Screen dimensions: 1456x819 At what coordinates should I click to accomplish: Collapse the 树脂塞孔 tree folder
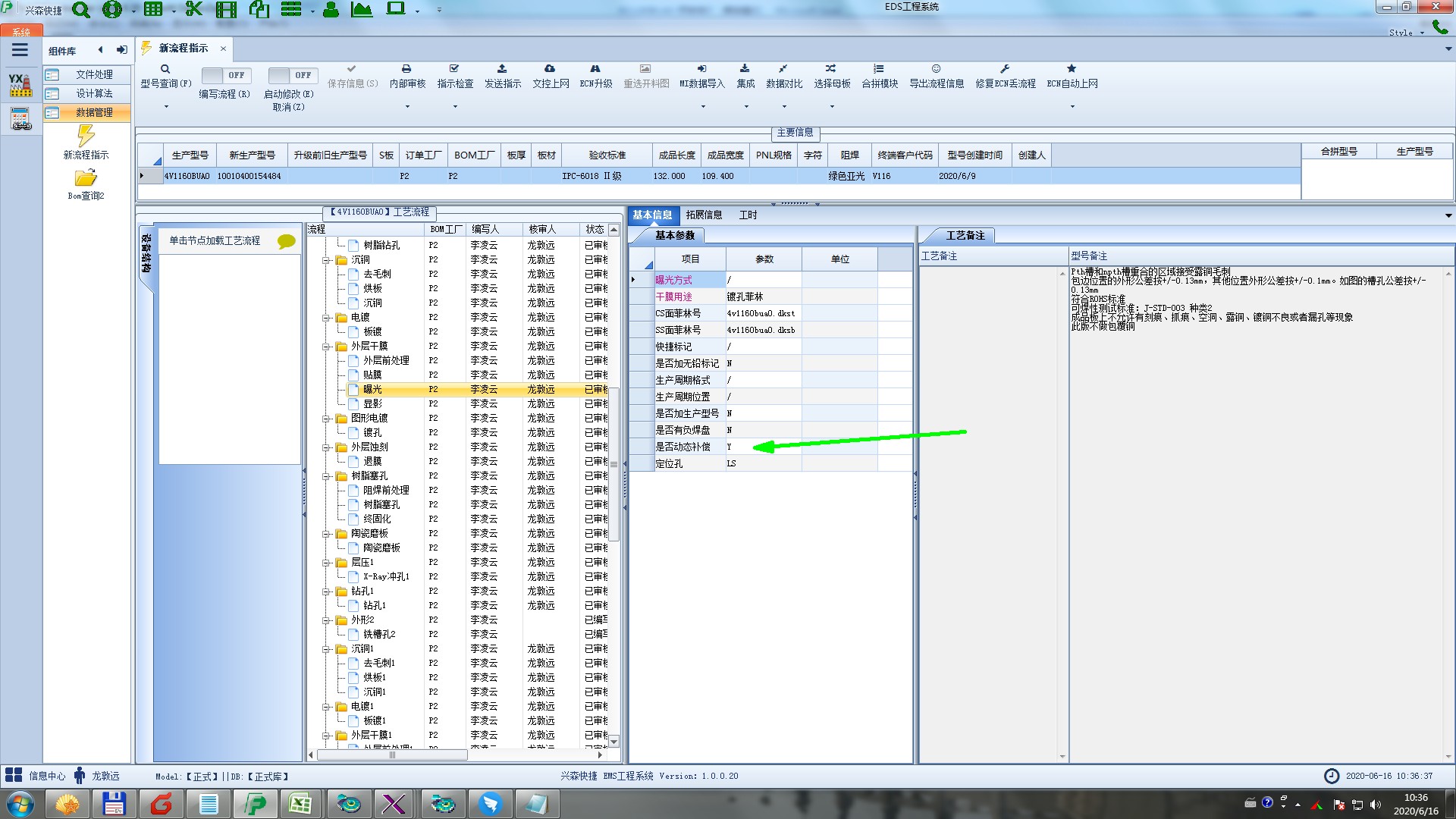tap(327, 476)
